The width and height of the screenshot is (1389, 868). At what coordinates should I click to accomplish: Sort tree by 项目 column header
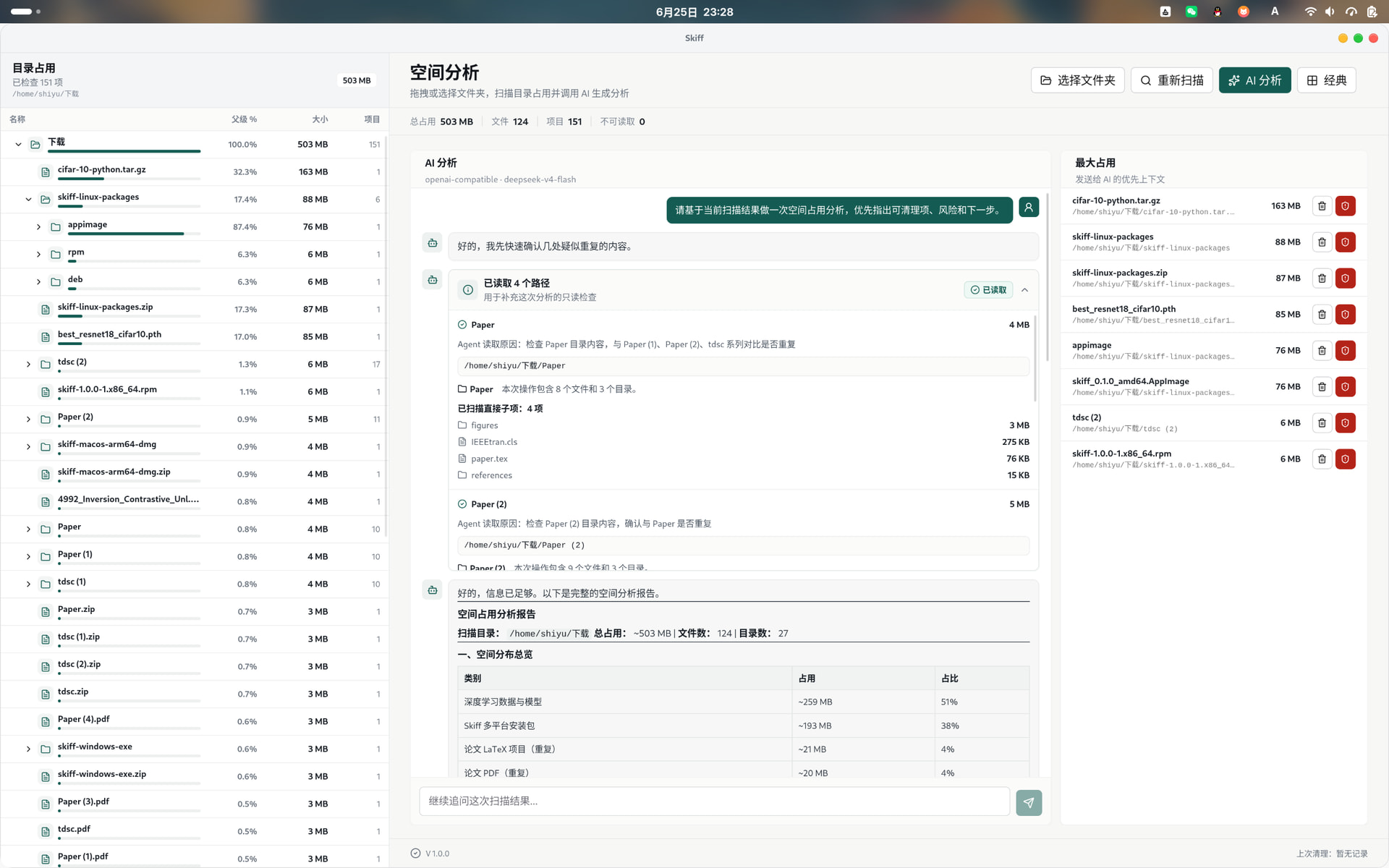[372, 119]
